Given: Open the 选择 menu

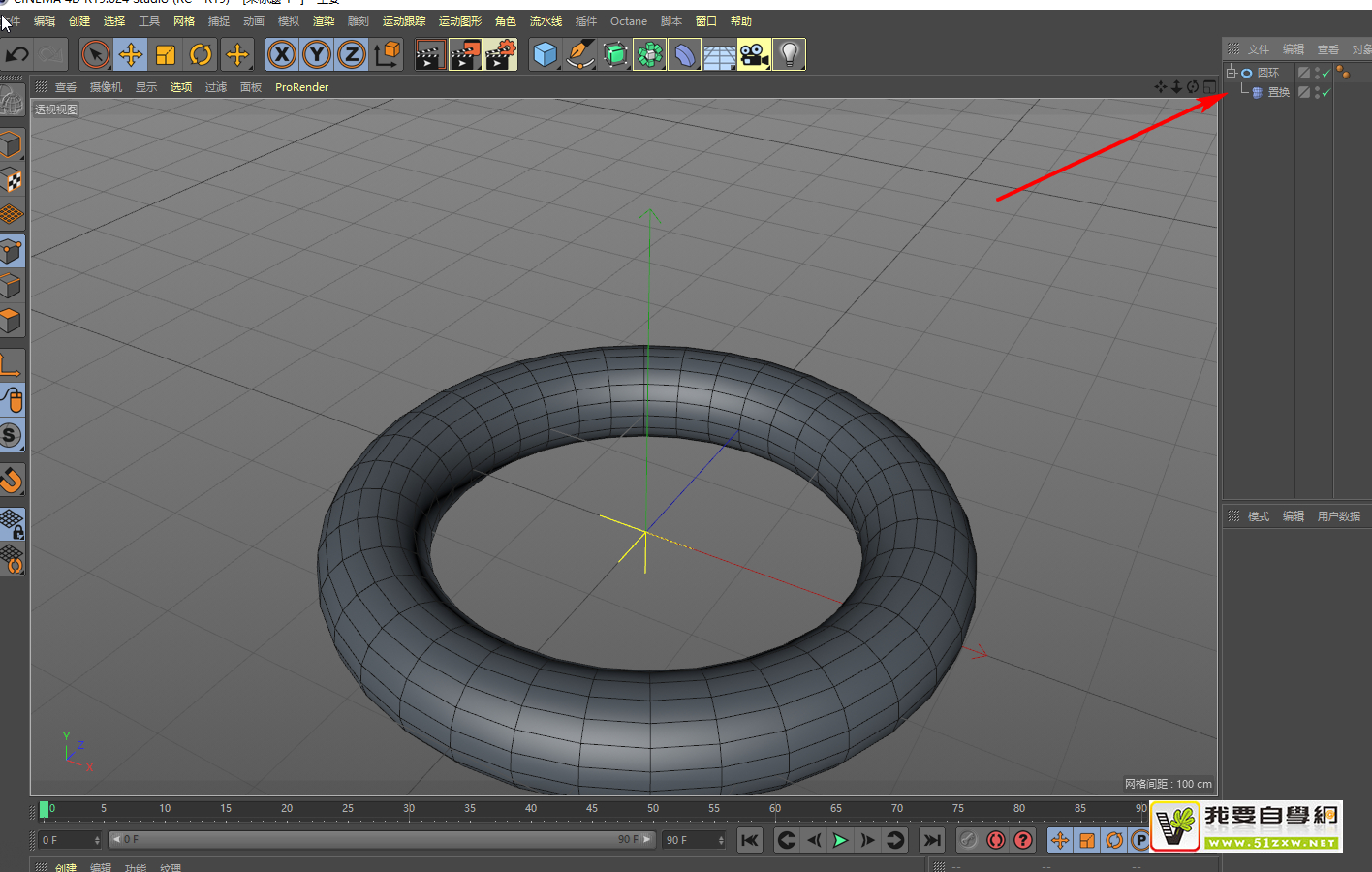Looking at the screenshot, I should (114, 21).
